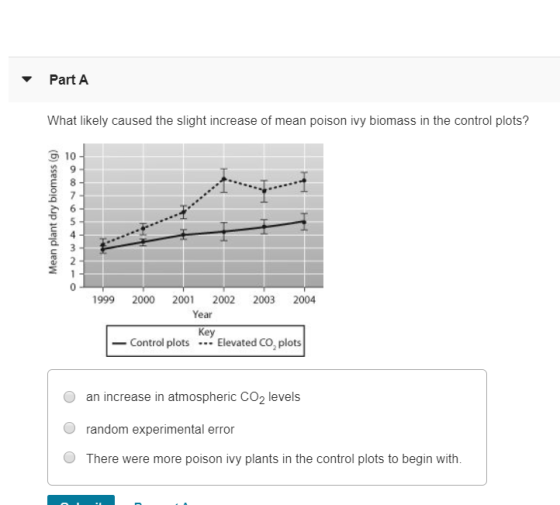Click the solid line icon beside Control plots
Viewport: 560px width, 505px height.
coord(119,343)
